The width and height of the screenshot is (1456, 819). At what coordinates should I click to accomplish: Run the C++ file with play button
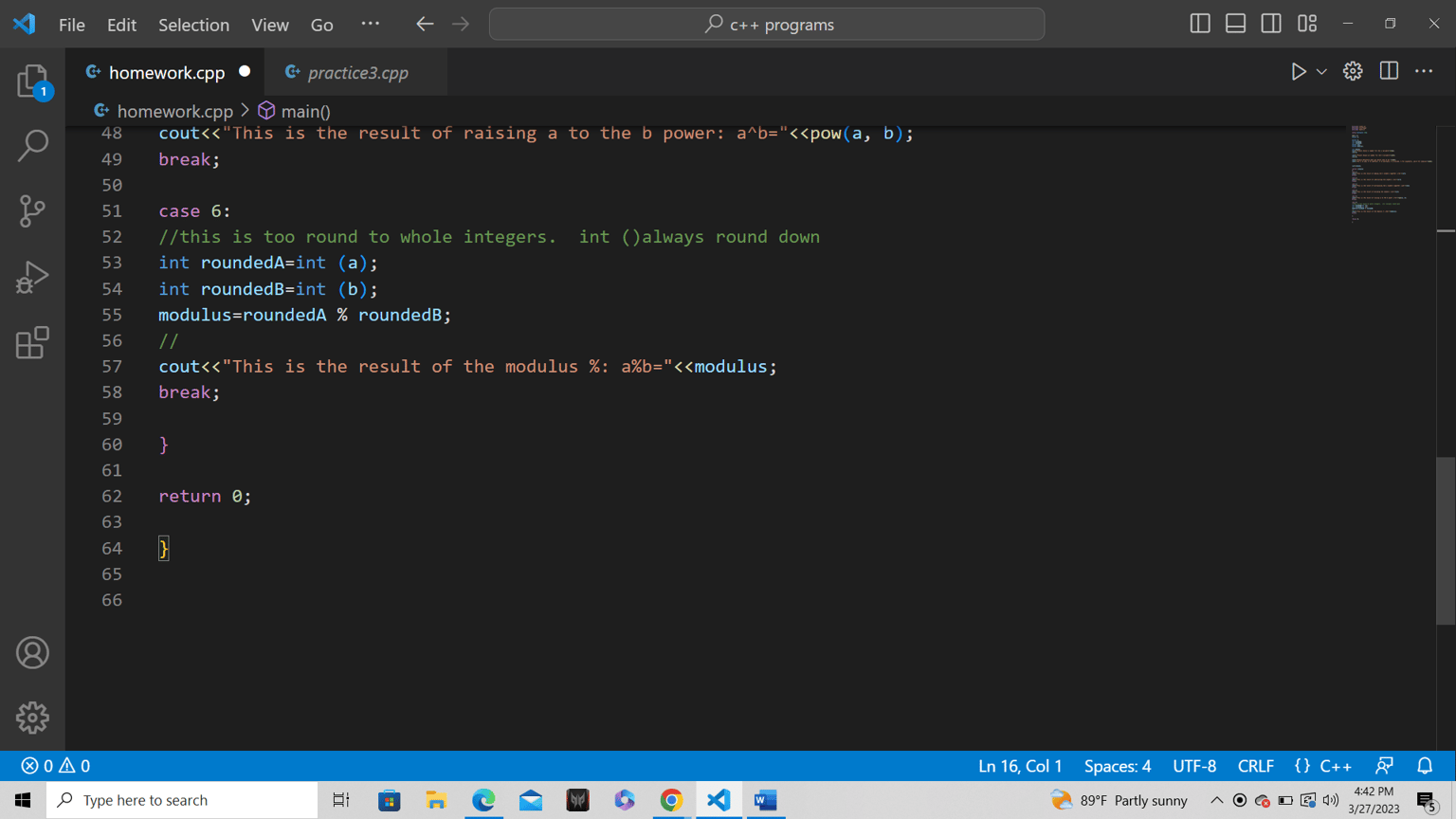1299,72
